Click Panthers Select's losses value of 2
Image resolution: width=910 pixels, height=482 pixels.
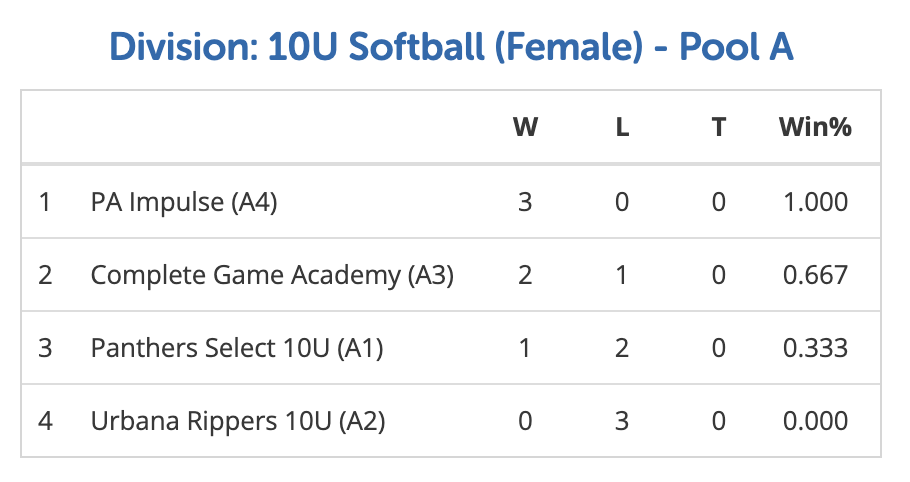(x=622, y=348)
